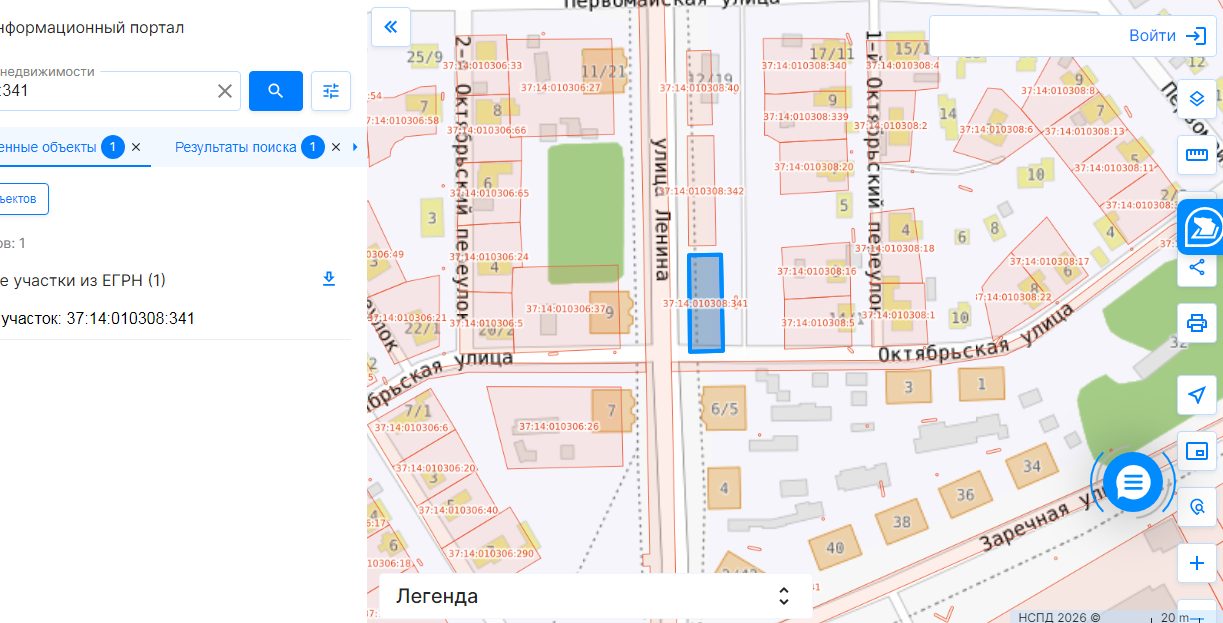Select building 6/5 on the map

click(x=724, y=408)
